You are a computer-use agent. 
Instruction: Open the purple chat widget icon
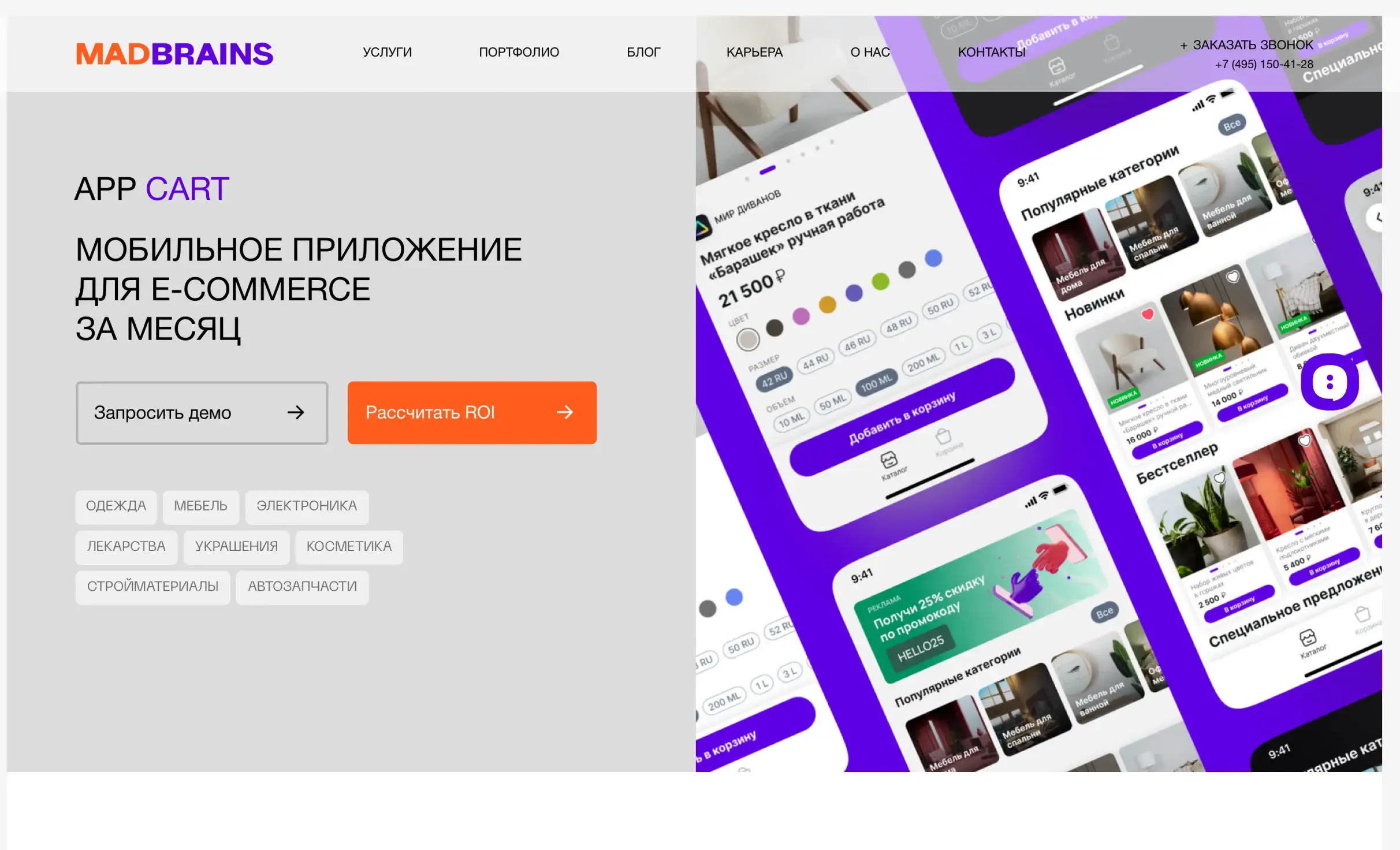[1330, 382]
